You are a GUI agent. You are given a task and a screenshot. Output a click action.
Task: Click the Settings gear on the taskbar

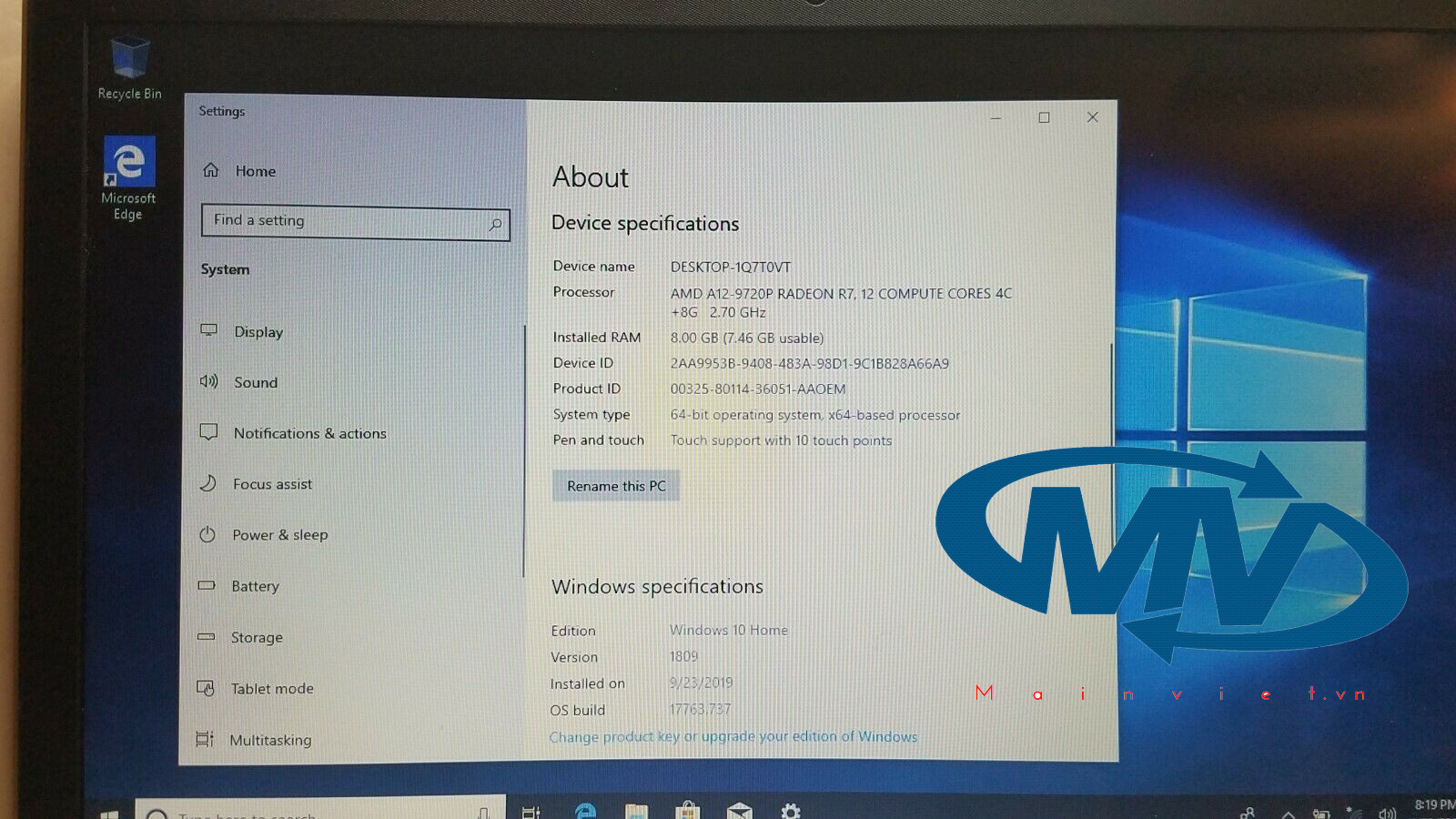click(x=791, y=811)
